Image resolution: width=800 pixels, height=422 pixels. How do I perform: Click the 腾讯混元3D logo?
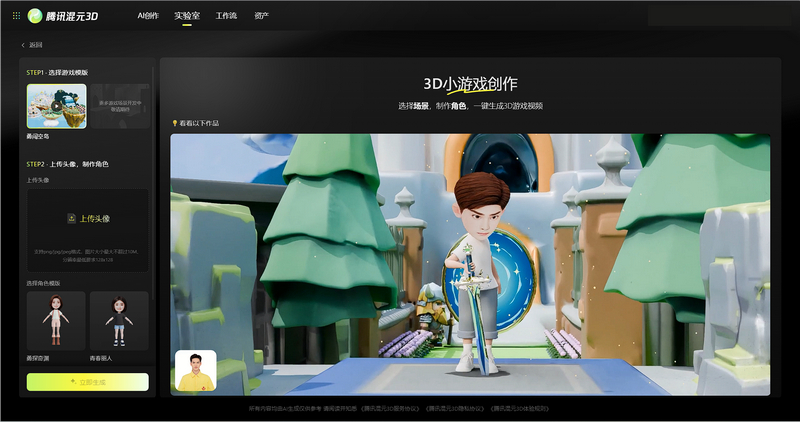[x=63, y=16]
